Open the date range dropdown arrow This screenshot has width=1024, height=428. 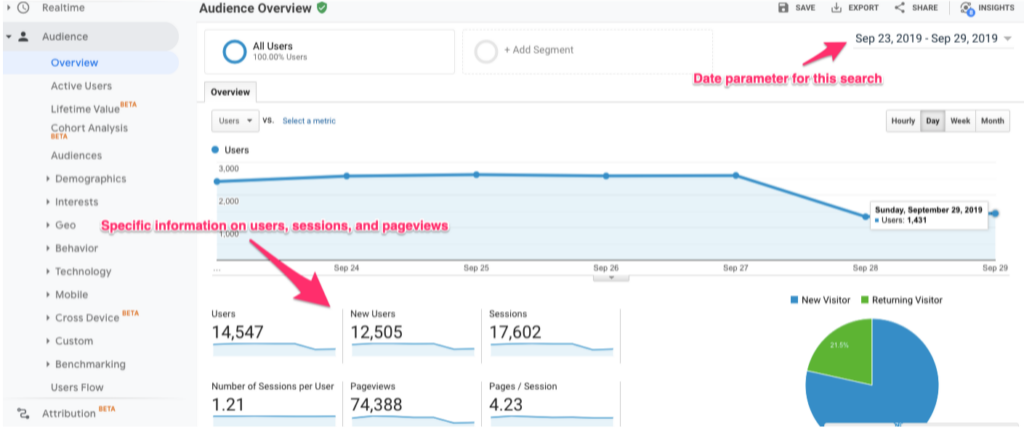point(1008,39)
